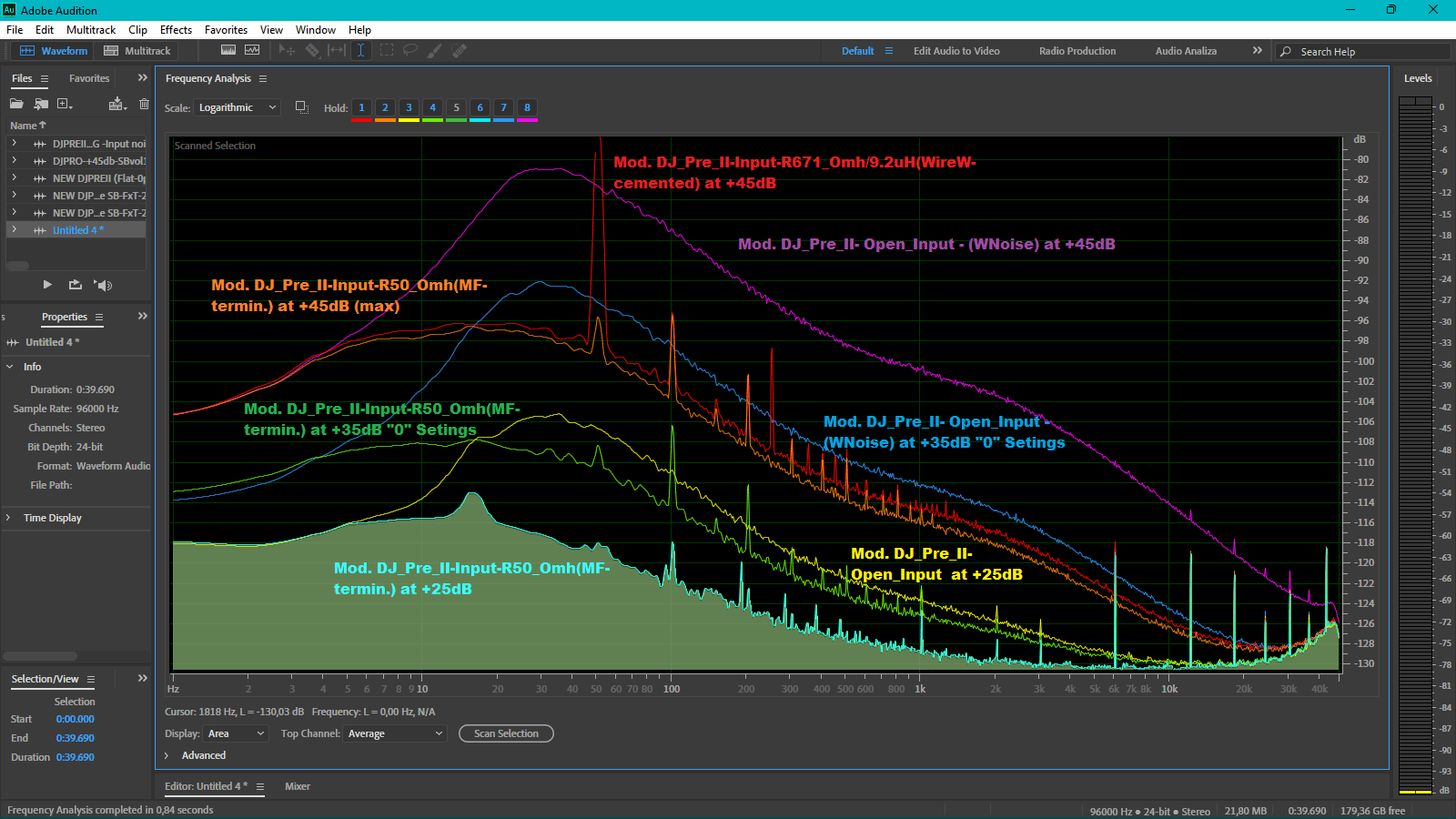Click the Import File icon
The width and height of the screenshot is (1456, 819).
[x=41, y=104]
